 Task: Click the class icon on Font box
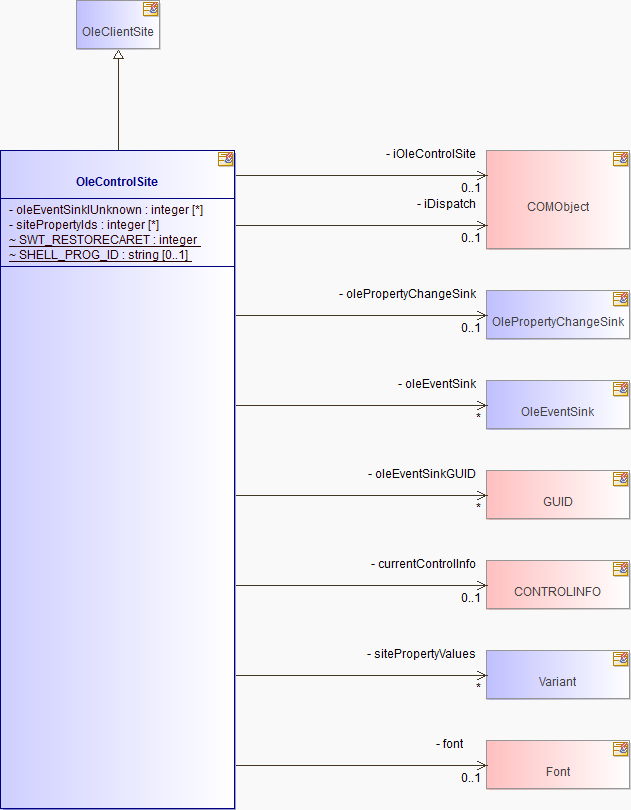[620, 749]
